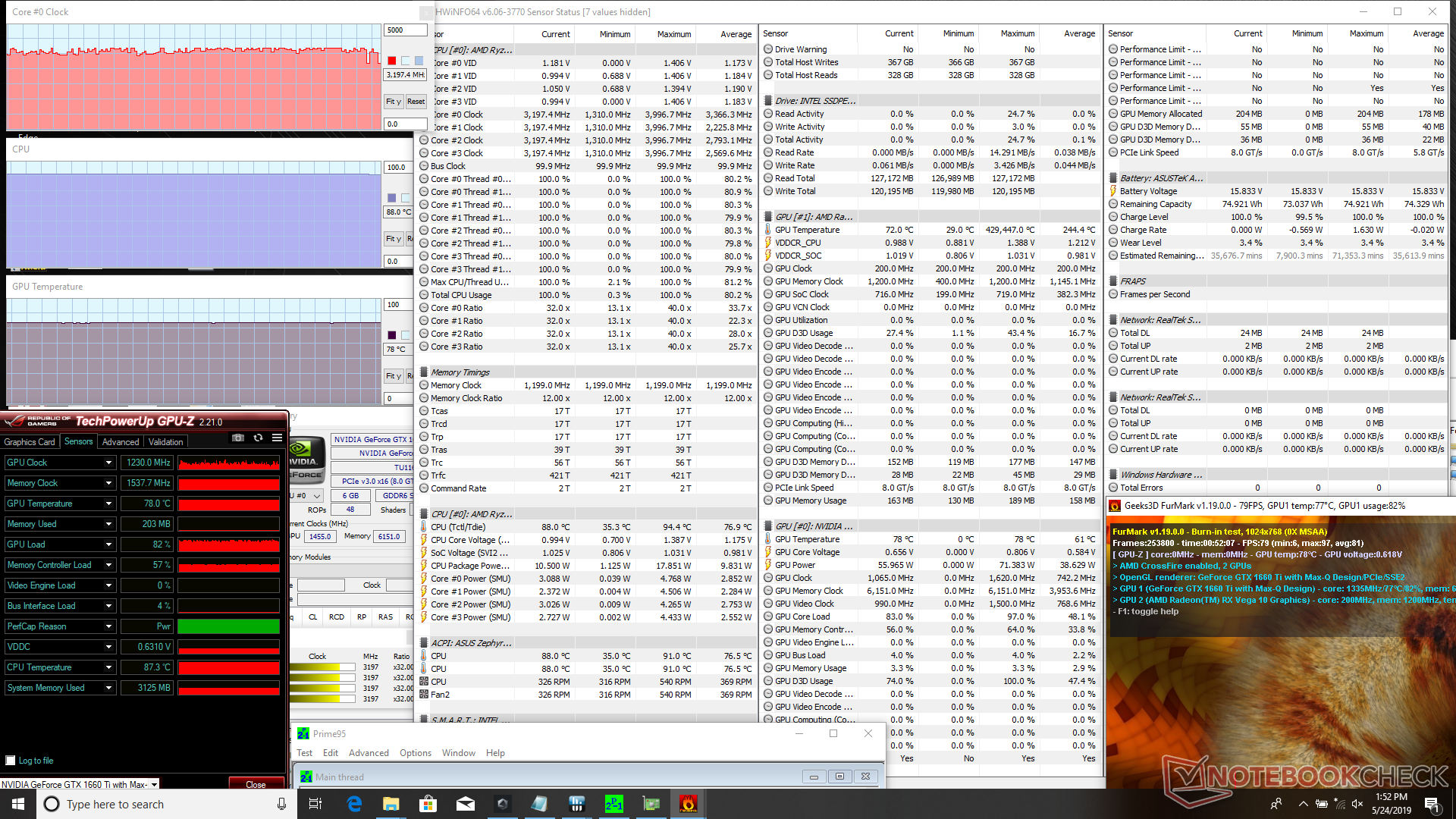
Task: Open GPU-Z hamburger menu icon
Action: [278, 438]
